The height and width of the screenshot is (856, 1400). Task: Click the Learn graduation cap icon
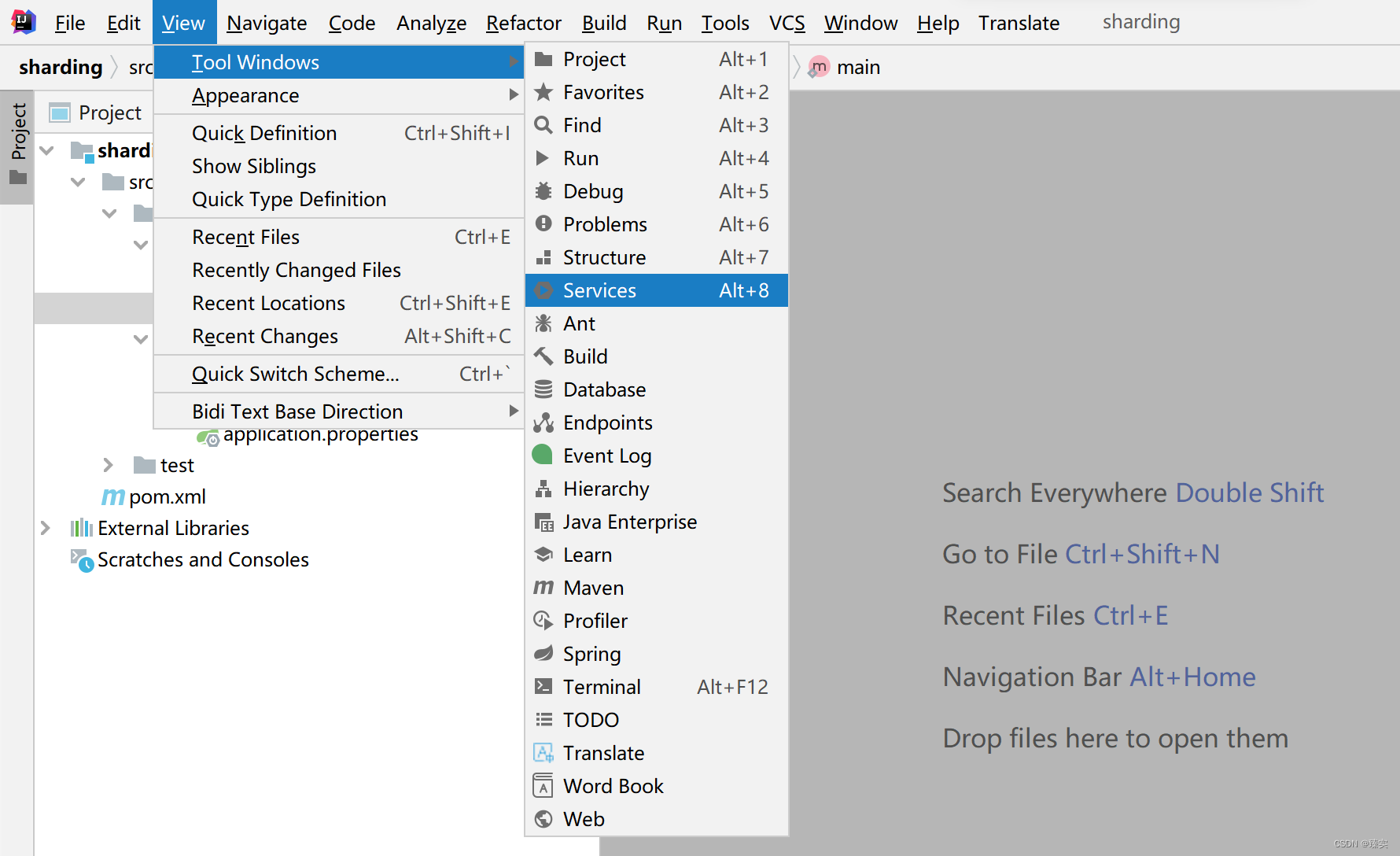543,555
